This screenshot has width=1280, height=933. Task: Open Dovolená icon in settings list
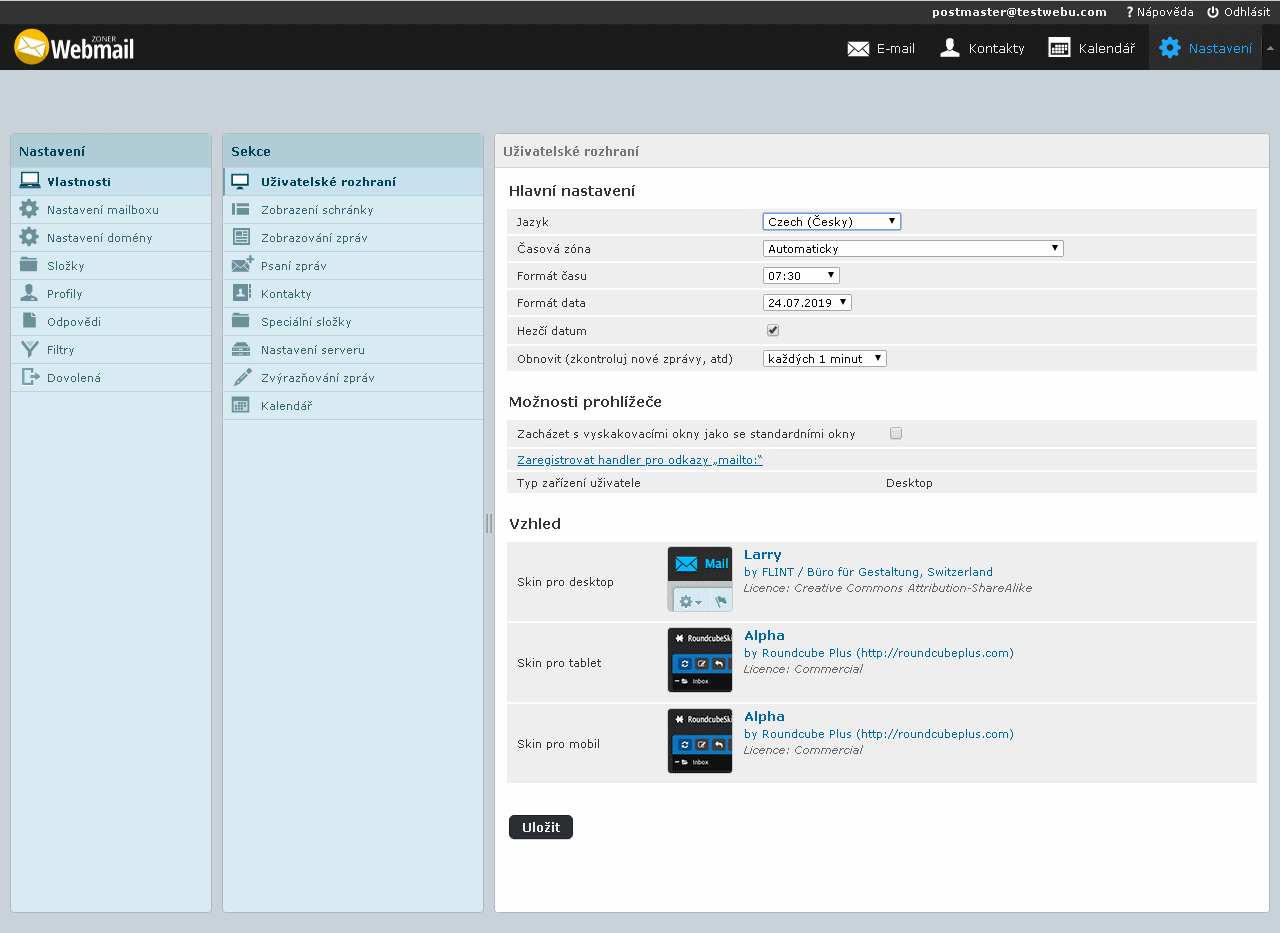pos(29,378)
